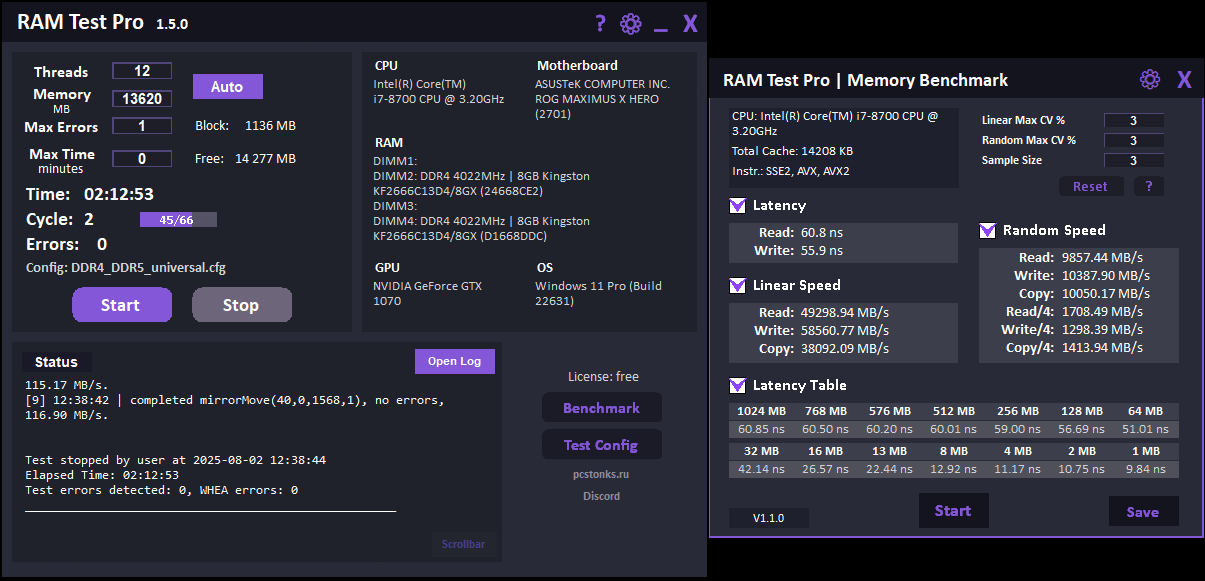Screen dimensions: 1205x581
Task: Toggle the Latency Table checkbox
Action: pyautogui.click(x=738, y=385)
